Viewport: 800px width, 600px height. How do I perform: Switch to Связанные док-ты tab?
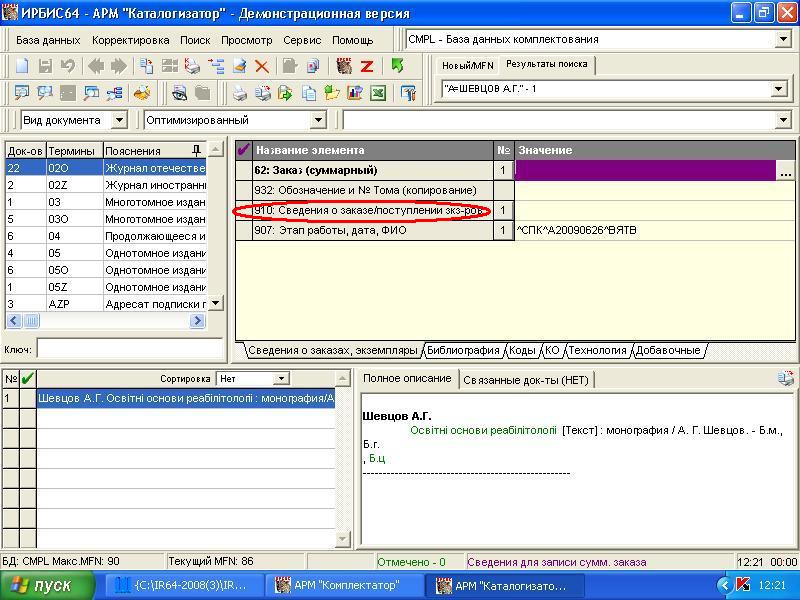point(525,379)
